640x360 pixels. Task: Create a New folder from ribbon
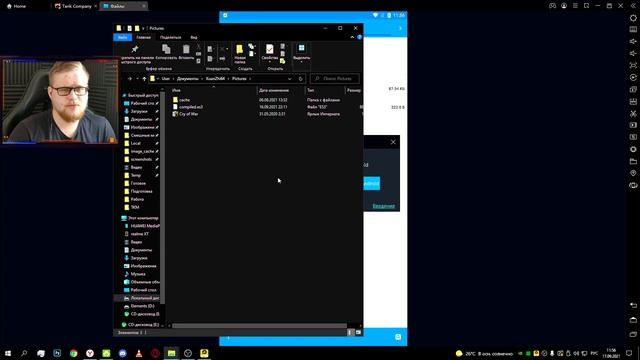click(x=240, y=53)
